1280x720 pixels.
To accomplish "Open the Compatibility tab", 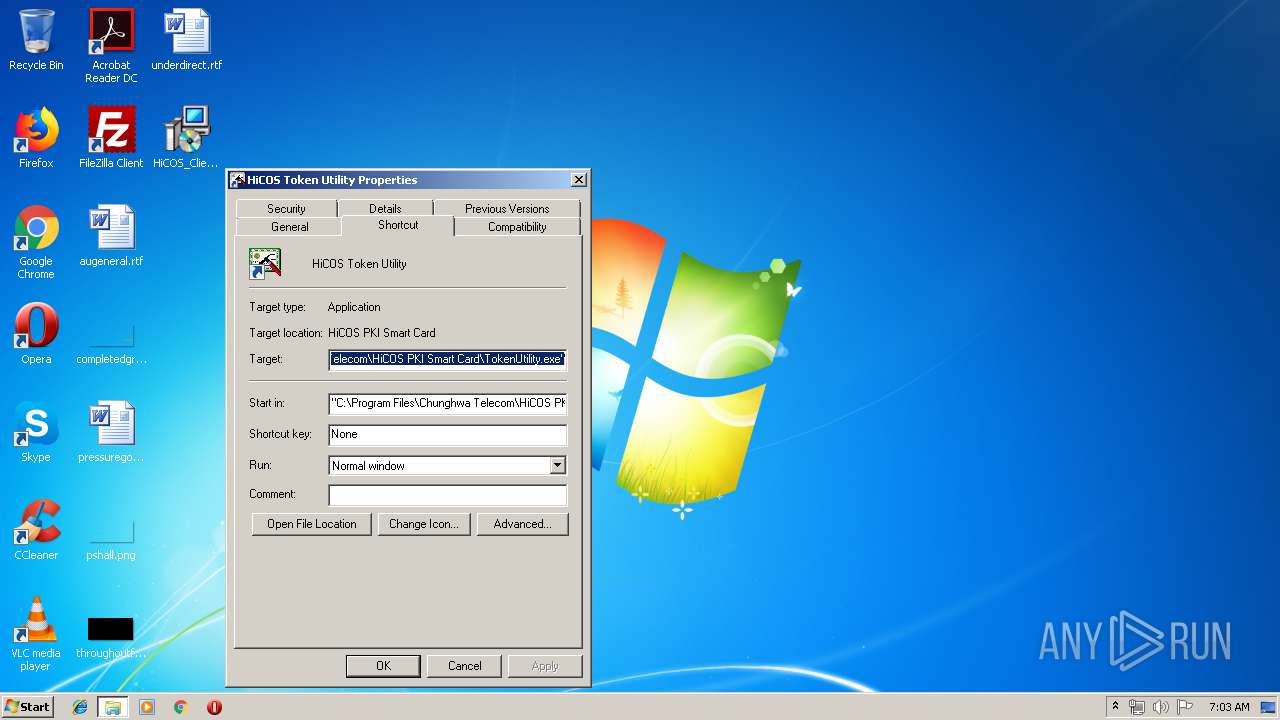I will tap(517, 226).
